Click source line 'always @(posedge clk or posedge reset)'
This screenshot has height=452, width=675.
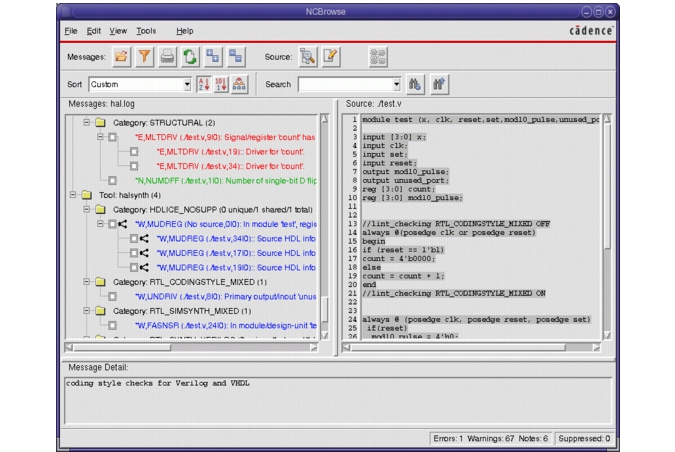coord(449,232)
